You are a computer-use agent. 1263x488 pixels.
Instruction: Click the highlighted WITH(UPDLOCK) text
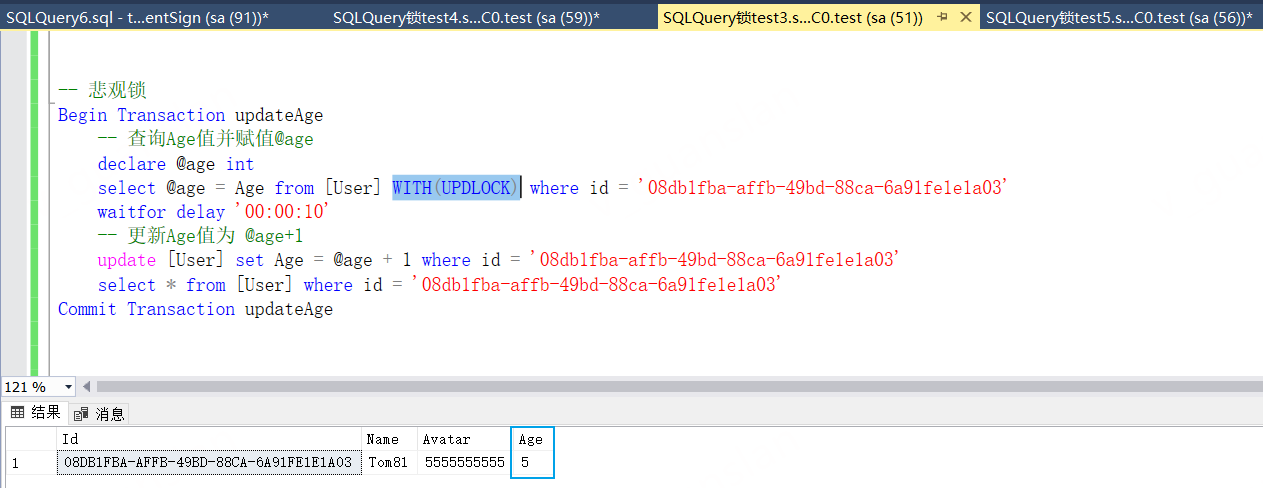pyautogui.click(x=455, y=188)
